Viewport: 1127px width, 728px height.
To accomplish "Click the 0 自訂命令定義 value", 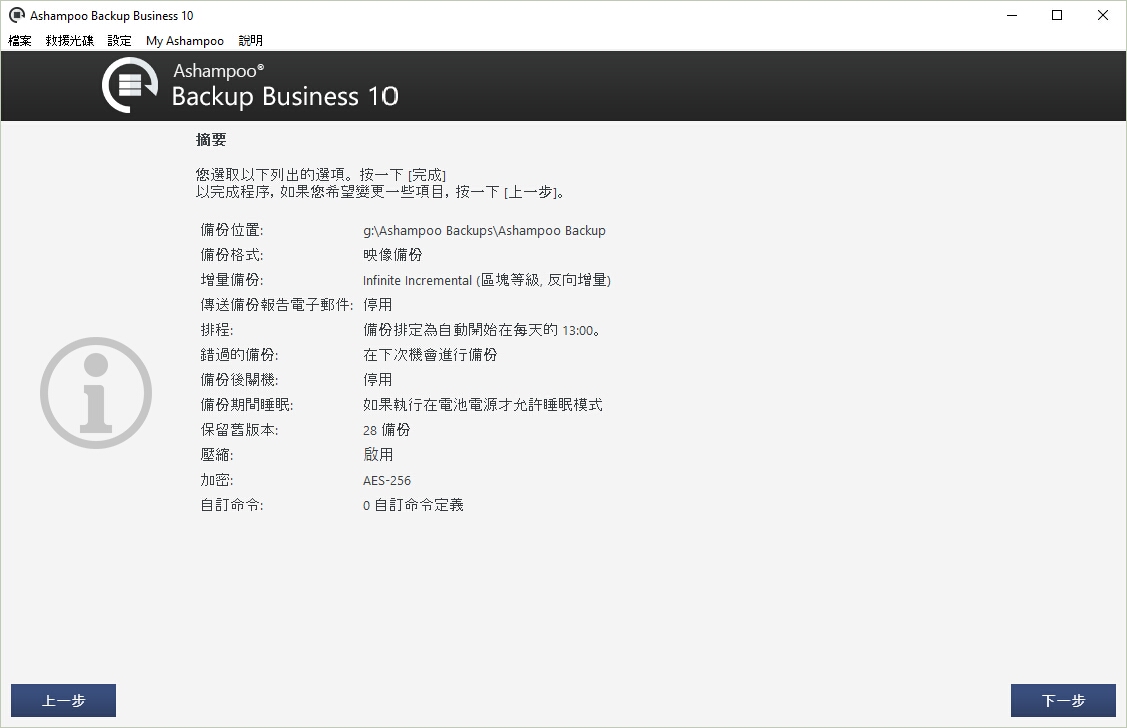I will coord(413,505).
